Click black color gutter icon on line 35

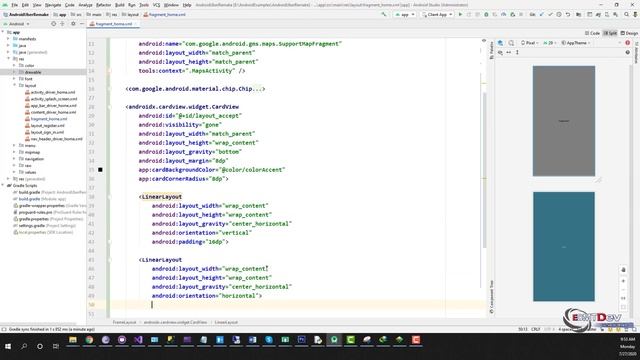[100, 170]
